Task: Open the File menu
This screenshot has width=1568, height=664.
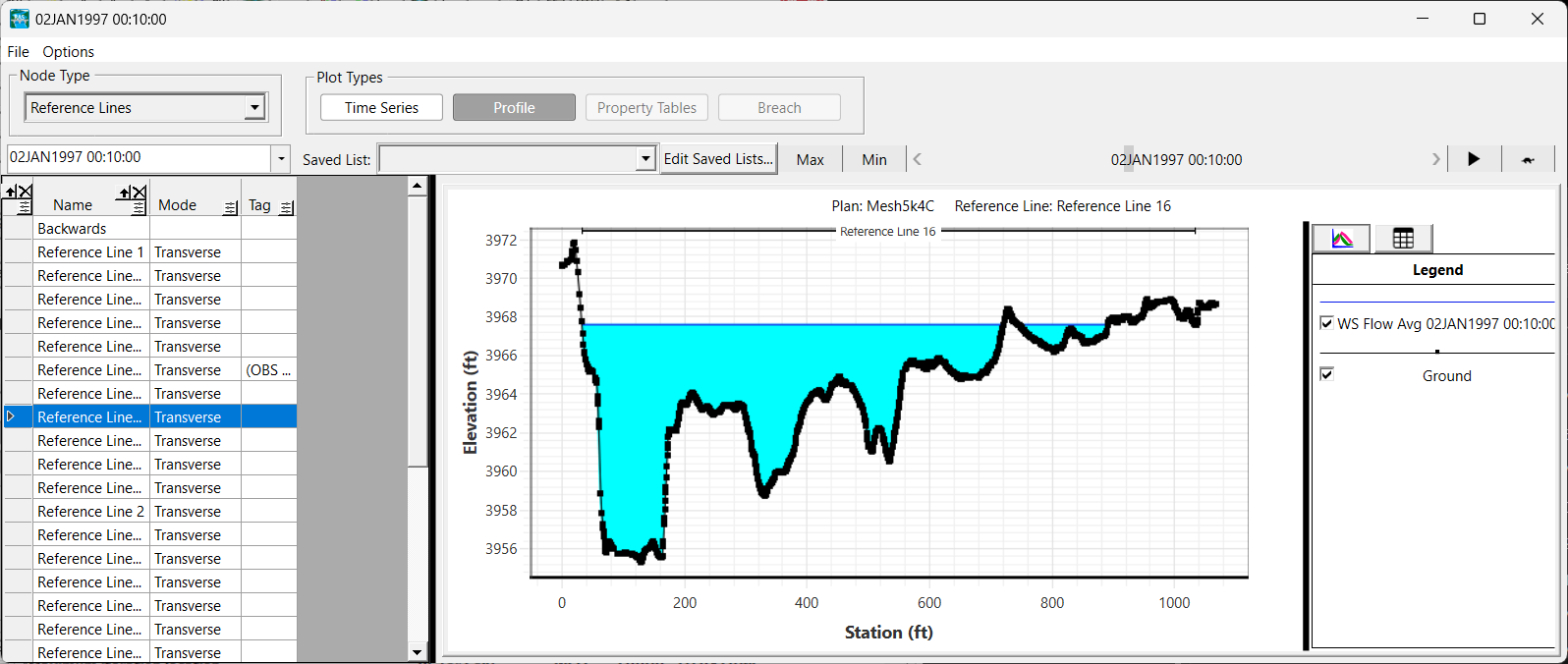Action: [x=18, y=52]
